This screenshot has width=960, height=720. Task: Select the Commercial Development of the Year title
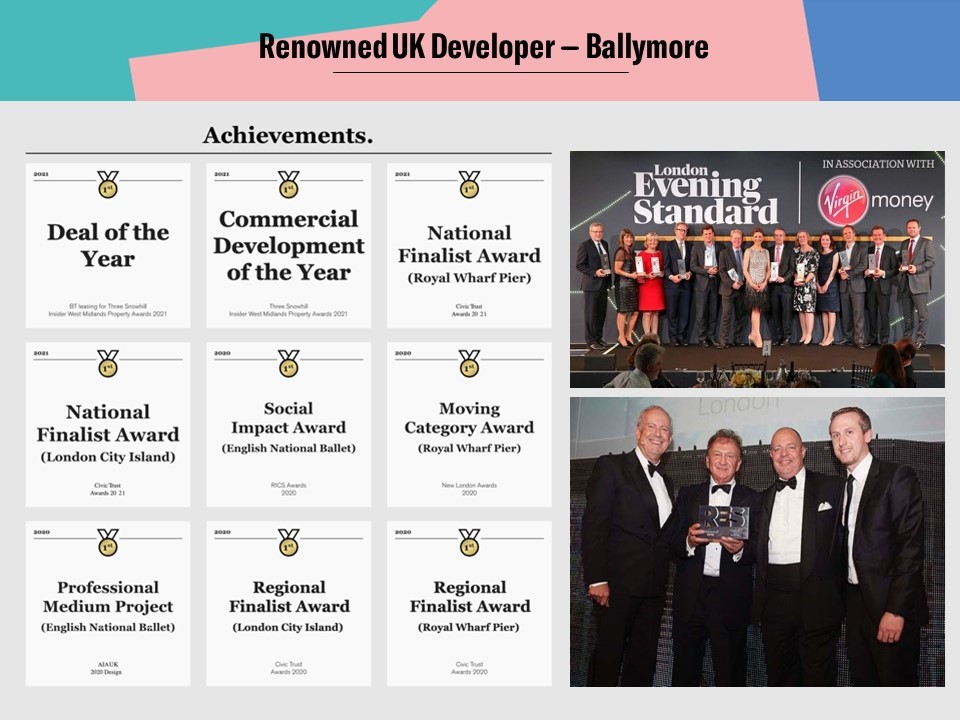[288, 246]
